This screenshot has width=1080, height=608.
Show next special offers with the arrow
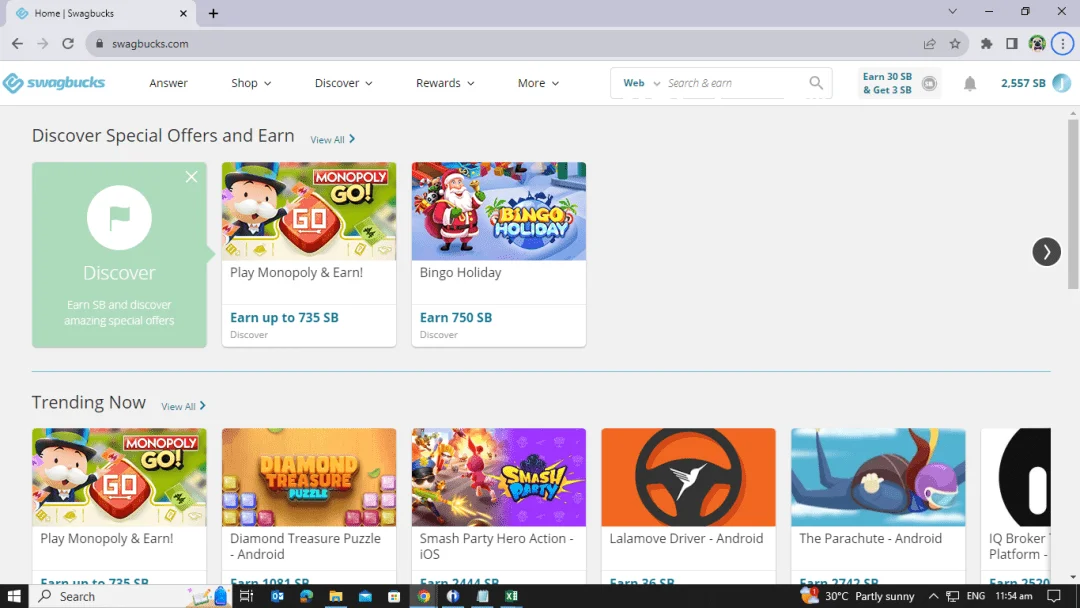click(1046, 251)
